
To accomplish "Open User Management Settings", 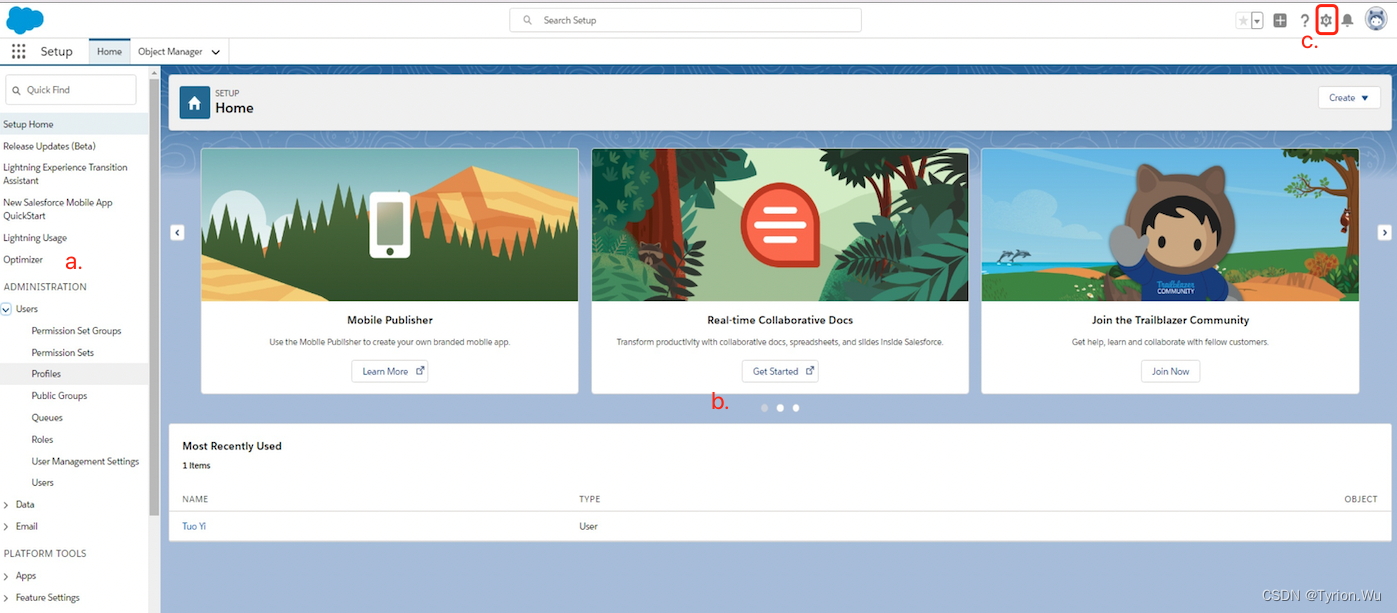I will click(x=85, y=462).
